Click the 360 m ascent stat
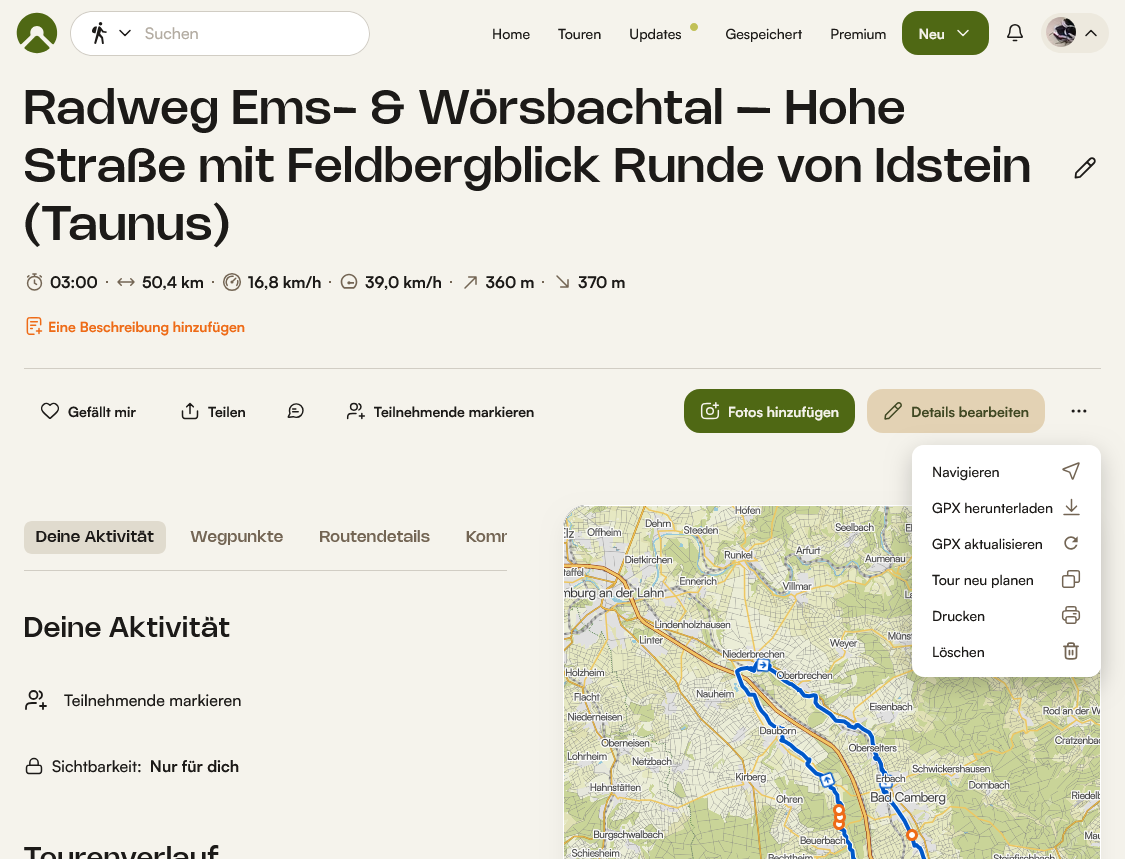The height and width of the screenshot is (859, 1125). 498,283
